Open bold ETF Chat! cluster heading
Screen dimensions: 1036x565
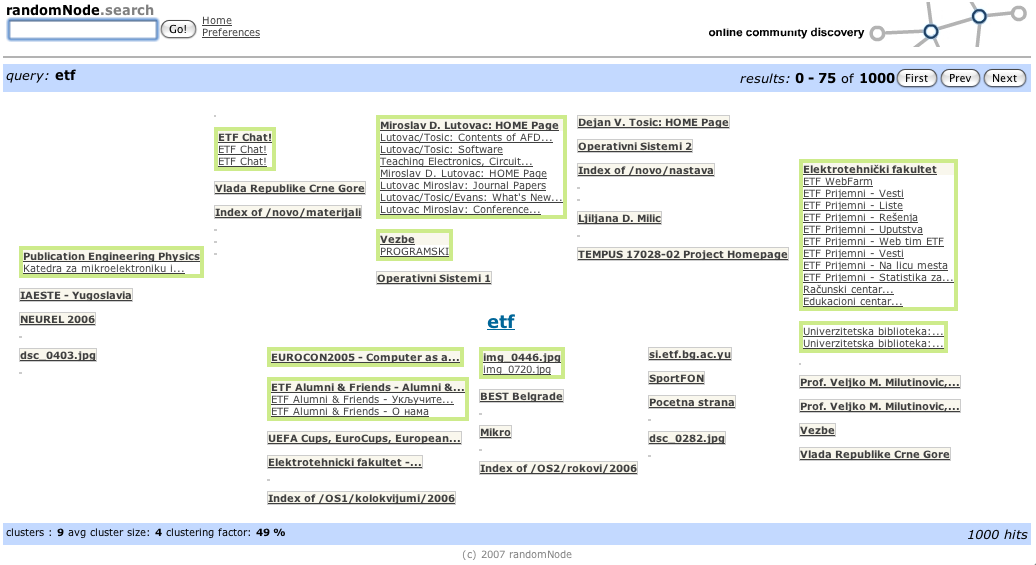[245, 137]
